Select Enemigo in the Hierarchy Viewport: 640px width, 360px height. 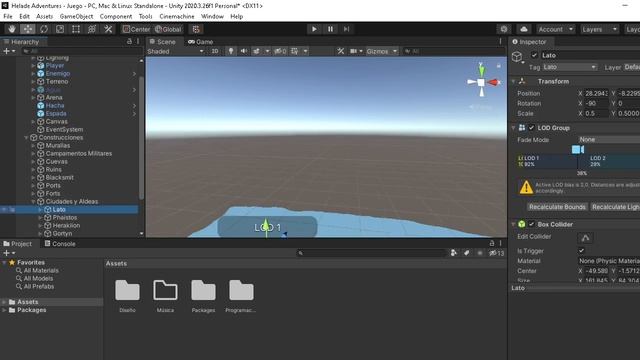coord(58,73)
